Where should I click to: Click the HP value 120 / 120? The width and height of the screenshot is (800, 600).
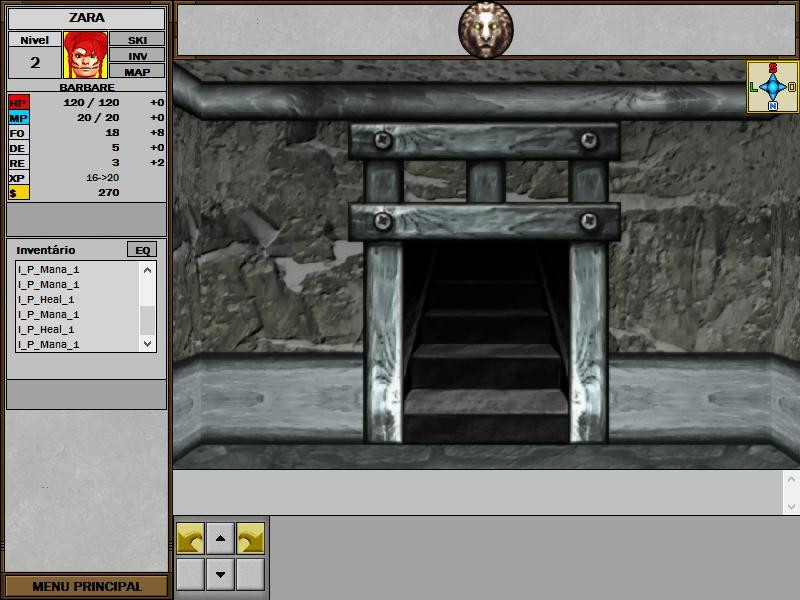[x=91, y=103]
